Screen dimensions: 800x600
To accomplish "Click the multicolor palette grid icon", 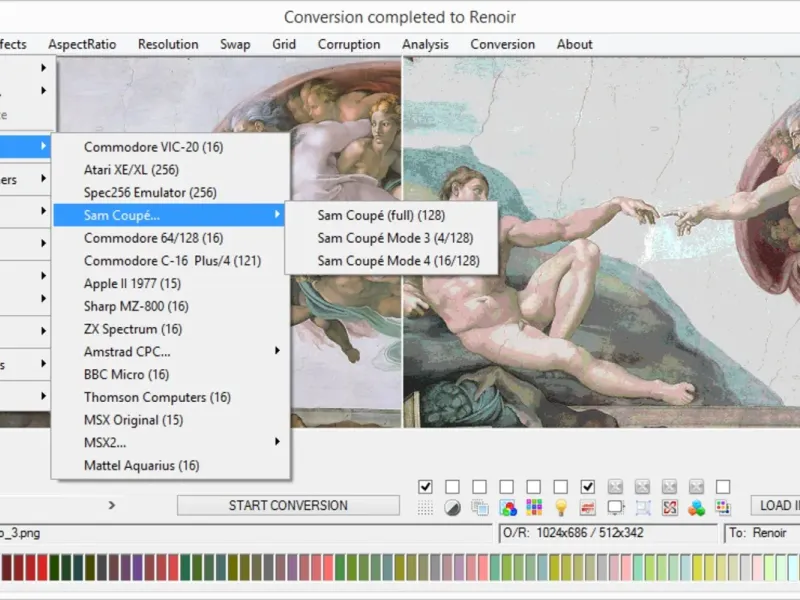I will click(x=534, y=508).
